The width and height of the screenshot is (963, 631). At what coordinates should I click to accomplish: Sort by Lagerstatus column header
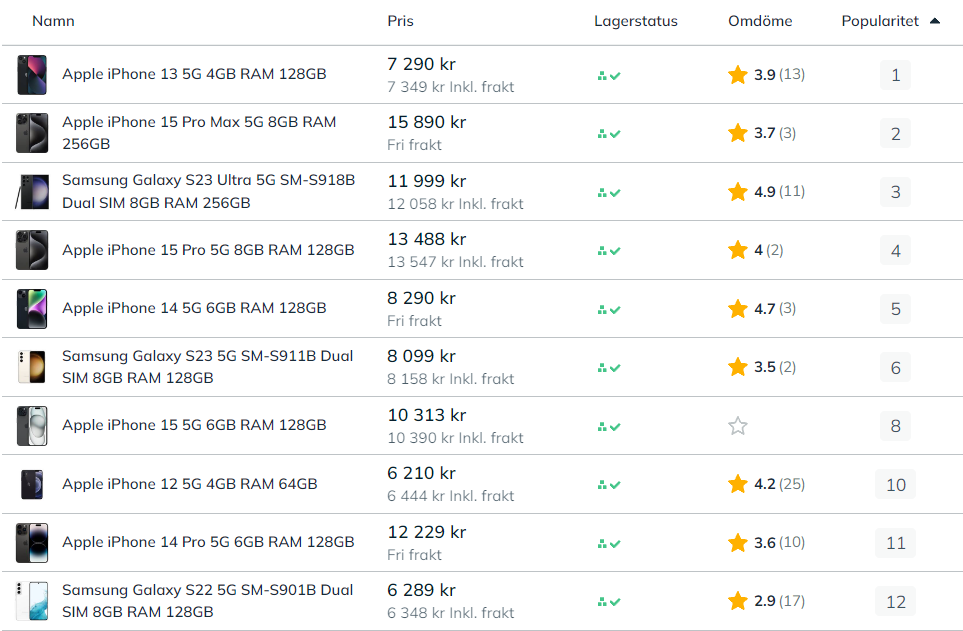[x=636, y=21]
